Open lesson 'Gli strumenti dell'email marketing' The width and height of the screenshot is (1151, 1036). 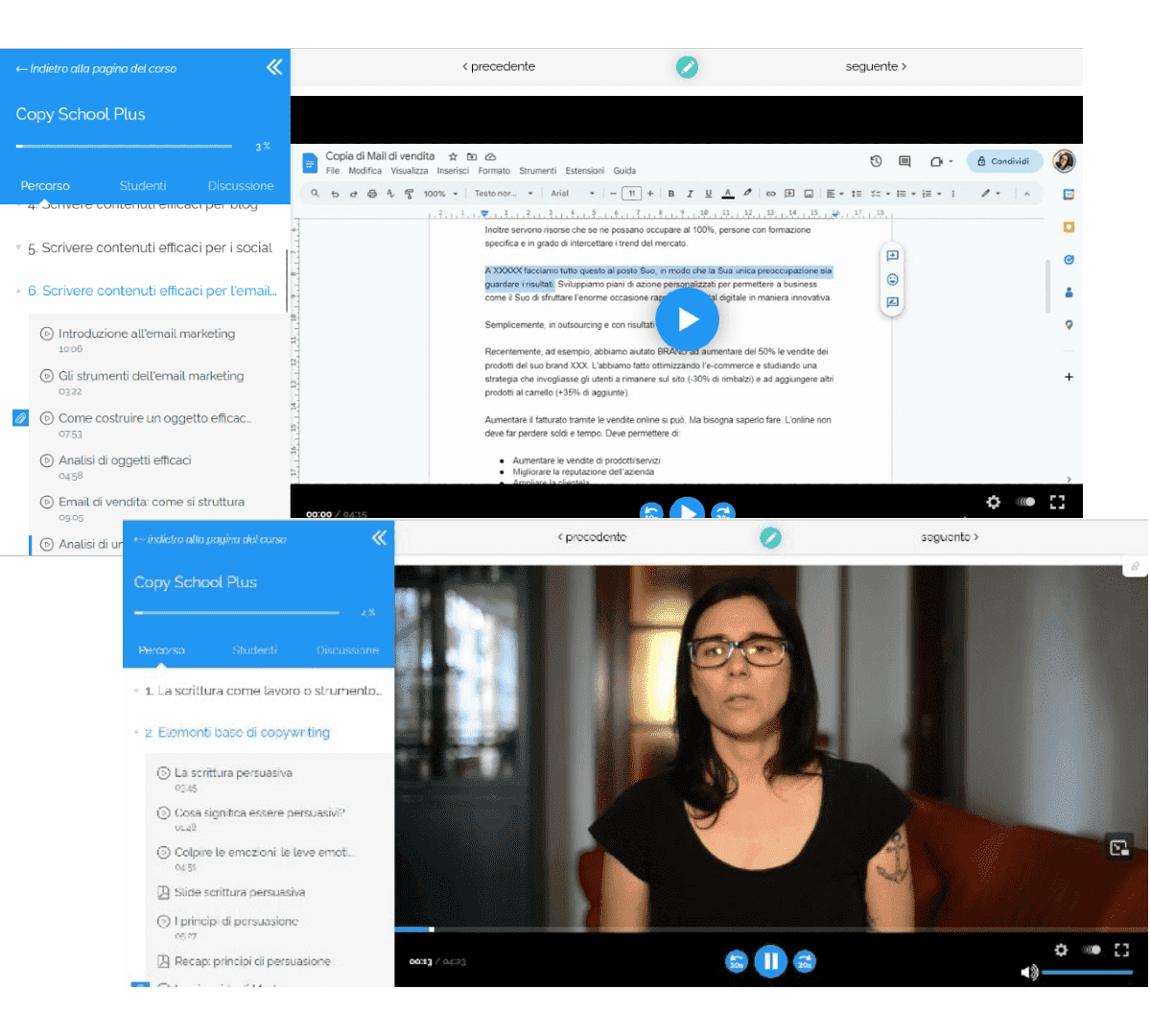(x=151, y=376)
